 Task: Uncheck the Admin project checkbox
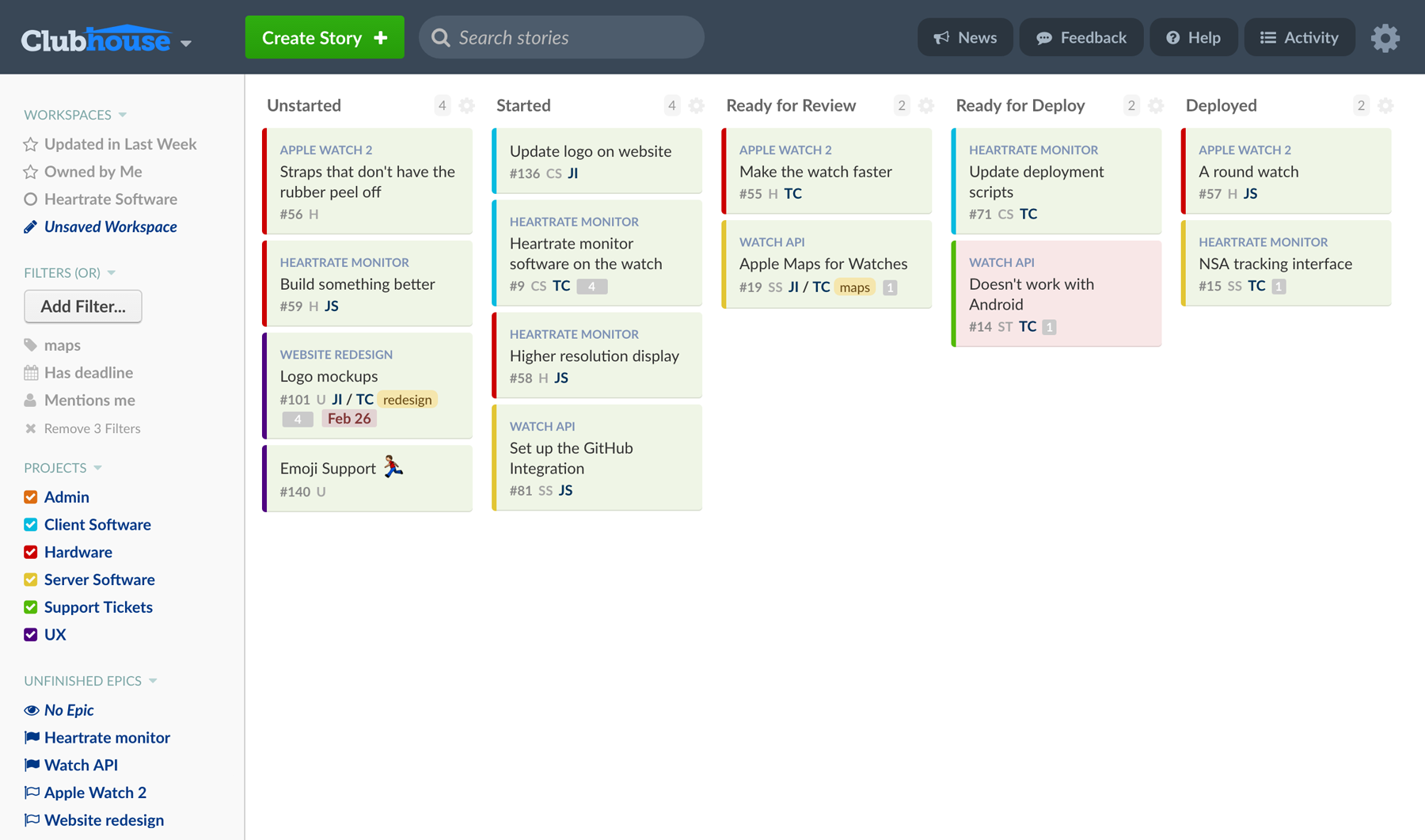tap(31, 497)
